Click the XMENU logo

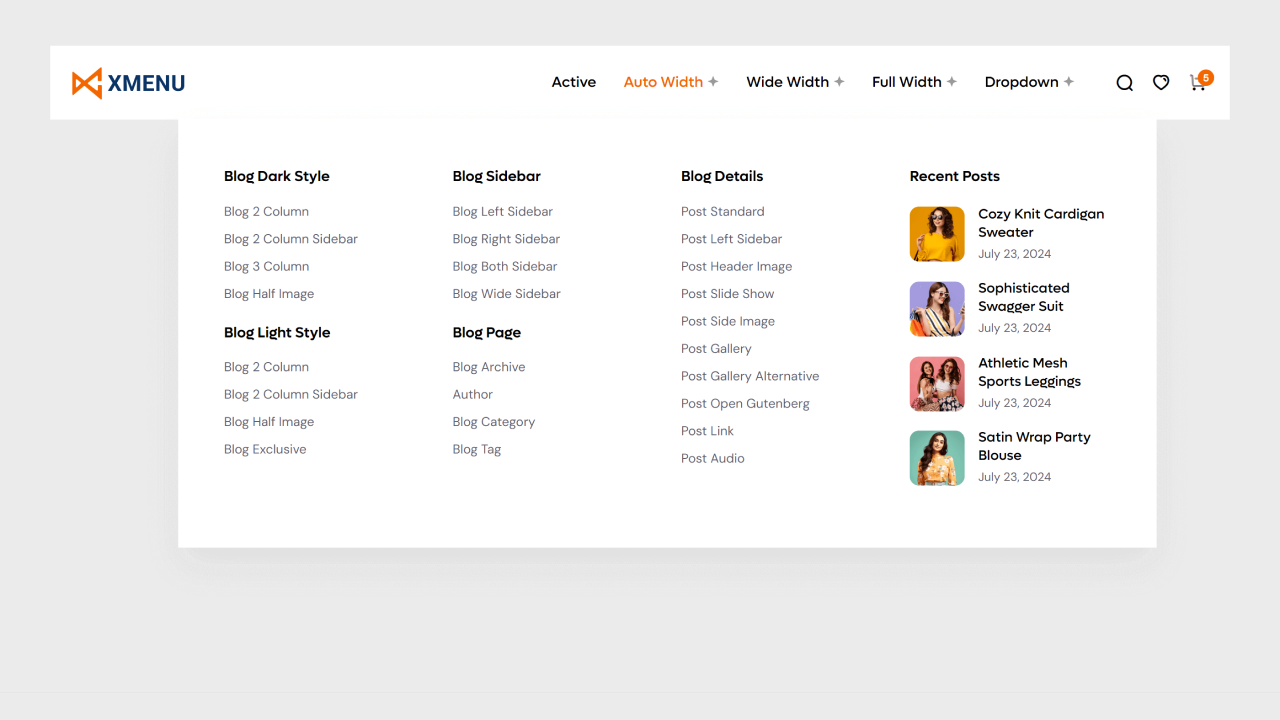128,83
